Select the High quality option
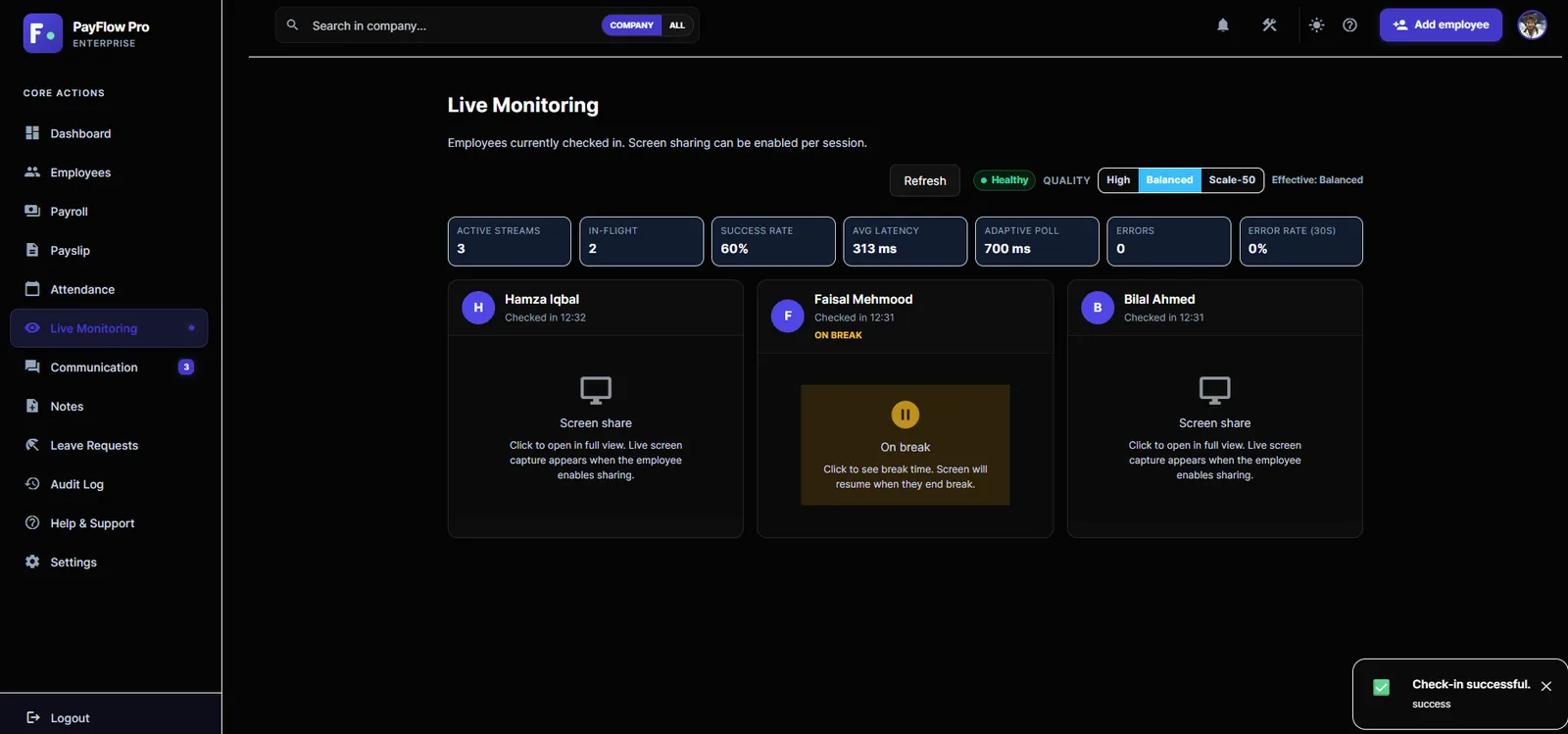1568x734 pixels. [x=1118, y=180]
